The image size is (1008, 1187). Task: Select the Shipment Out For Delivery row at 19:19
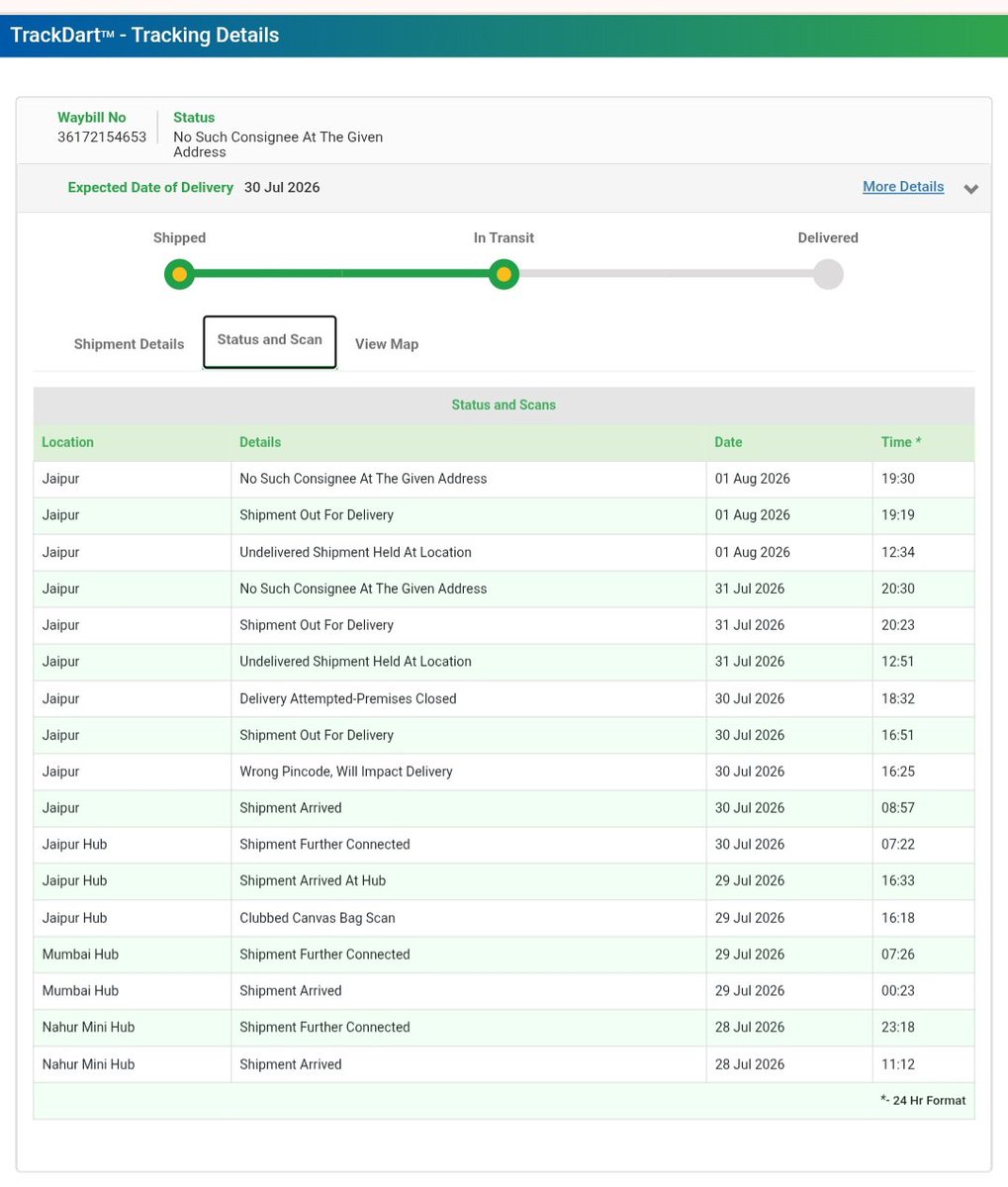click(504, 515)
